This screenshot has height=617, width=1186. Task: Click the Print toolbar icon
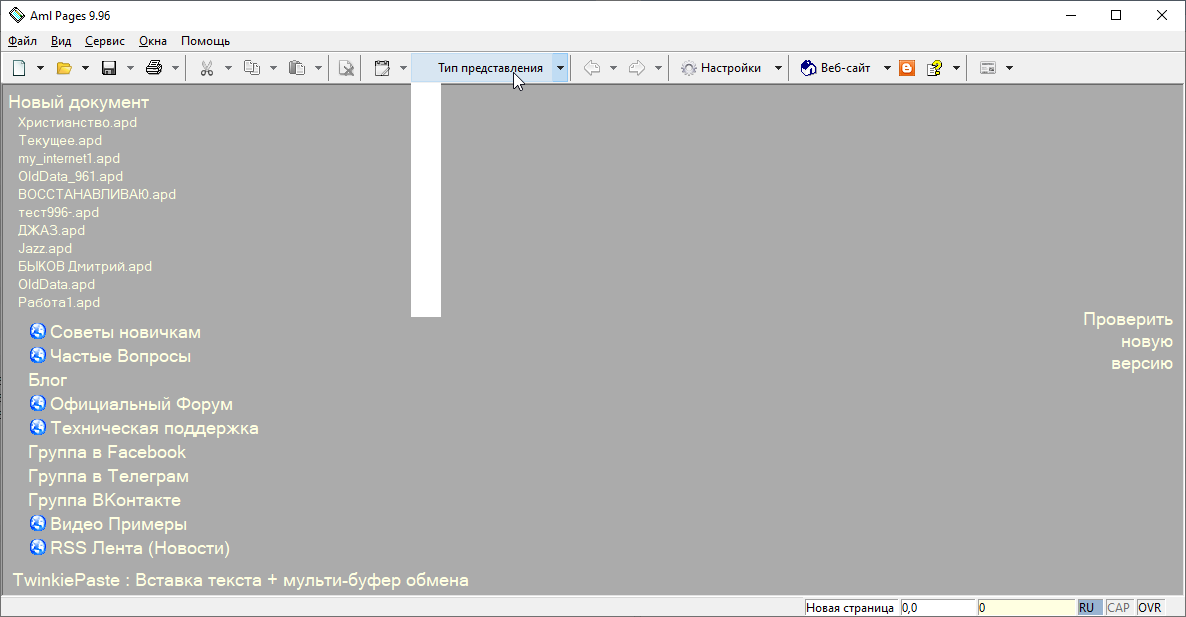154,68
